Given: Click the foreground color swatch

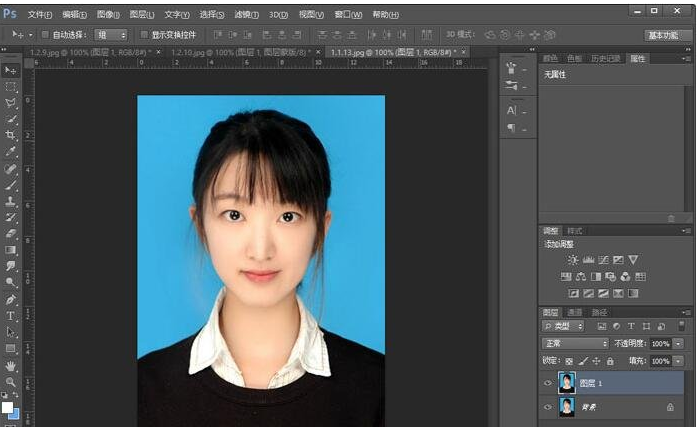Looking at the screenshot, I should (x=7, y=408).
